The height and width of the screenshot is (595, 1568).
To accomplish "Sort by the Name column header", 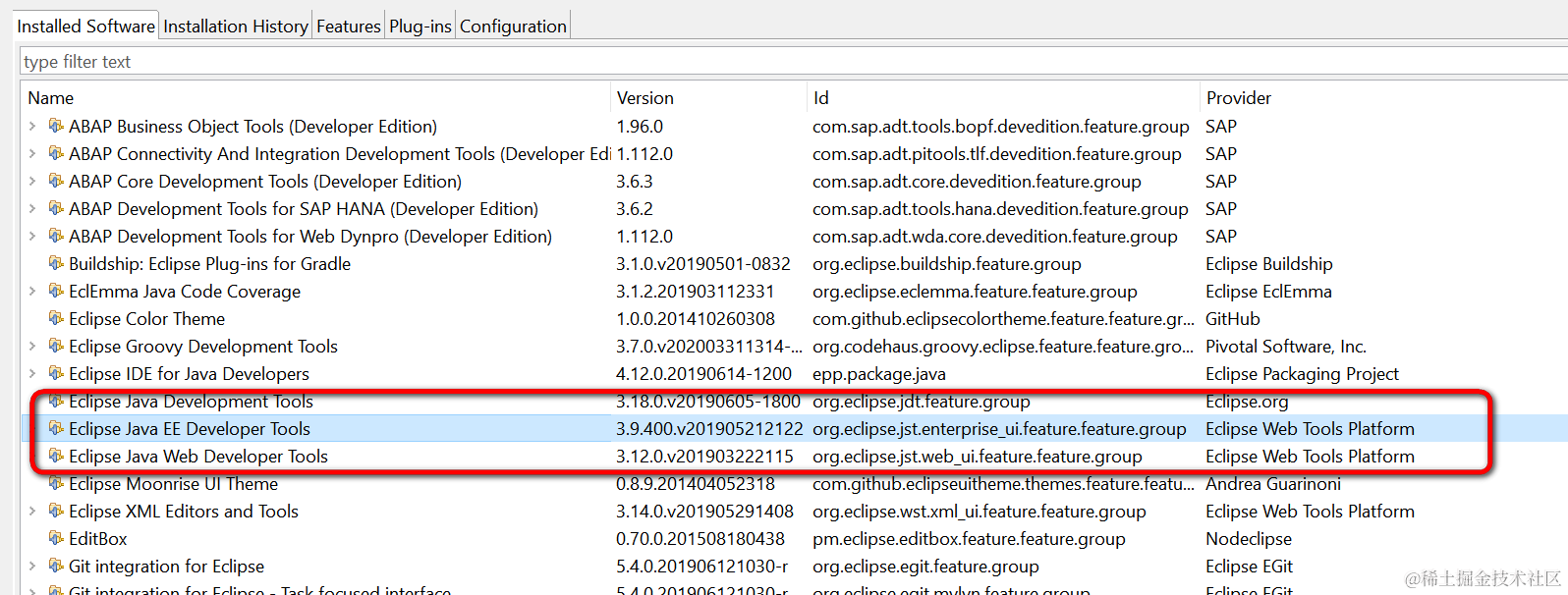I will coord(51,98).
